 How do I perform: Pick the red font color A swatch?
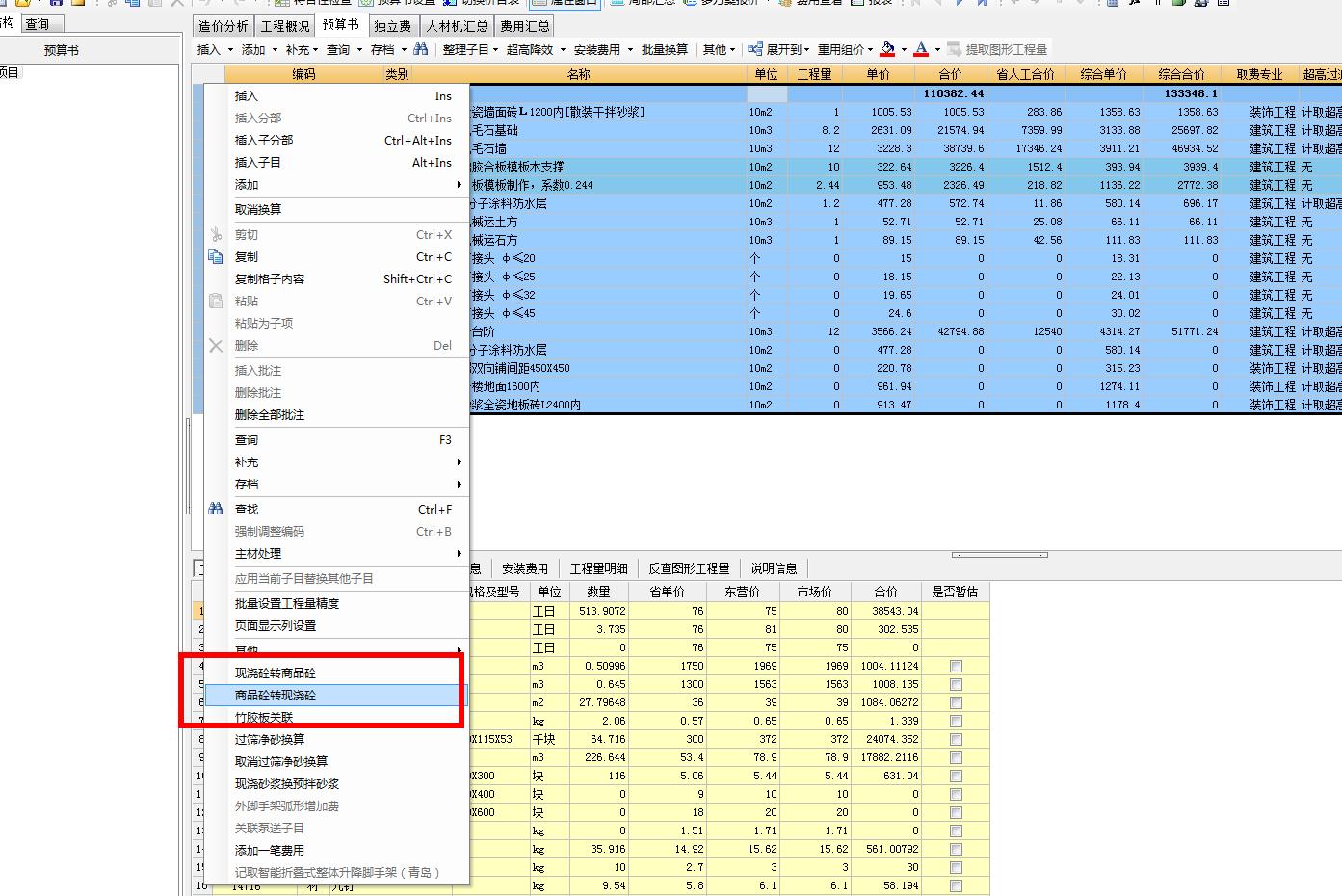point(922,49)
